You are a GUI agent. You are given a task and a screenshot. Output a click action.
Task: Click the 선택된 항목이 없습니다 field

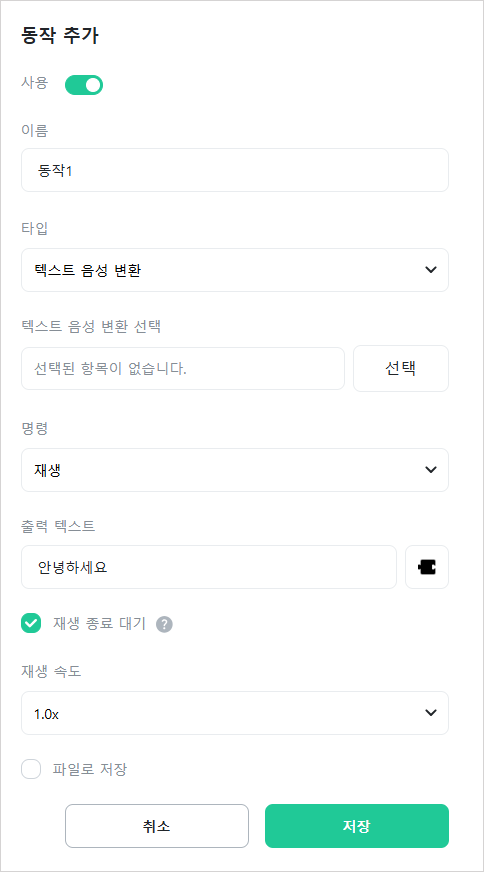(183, 368)
